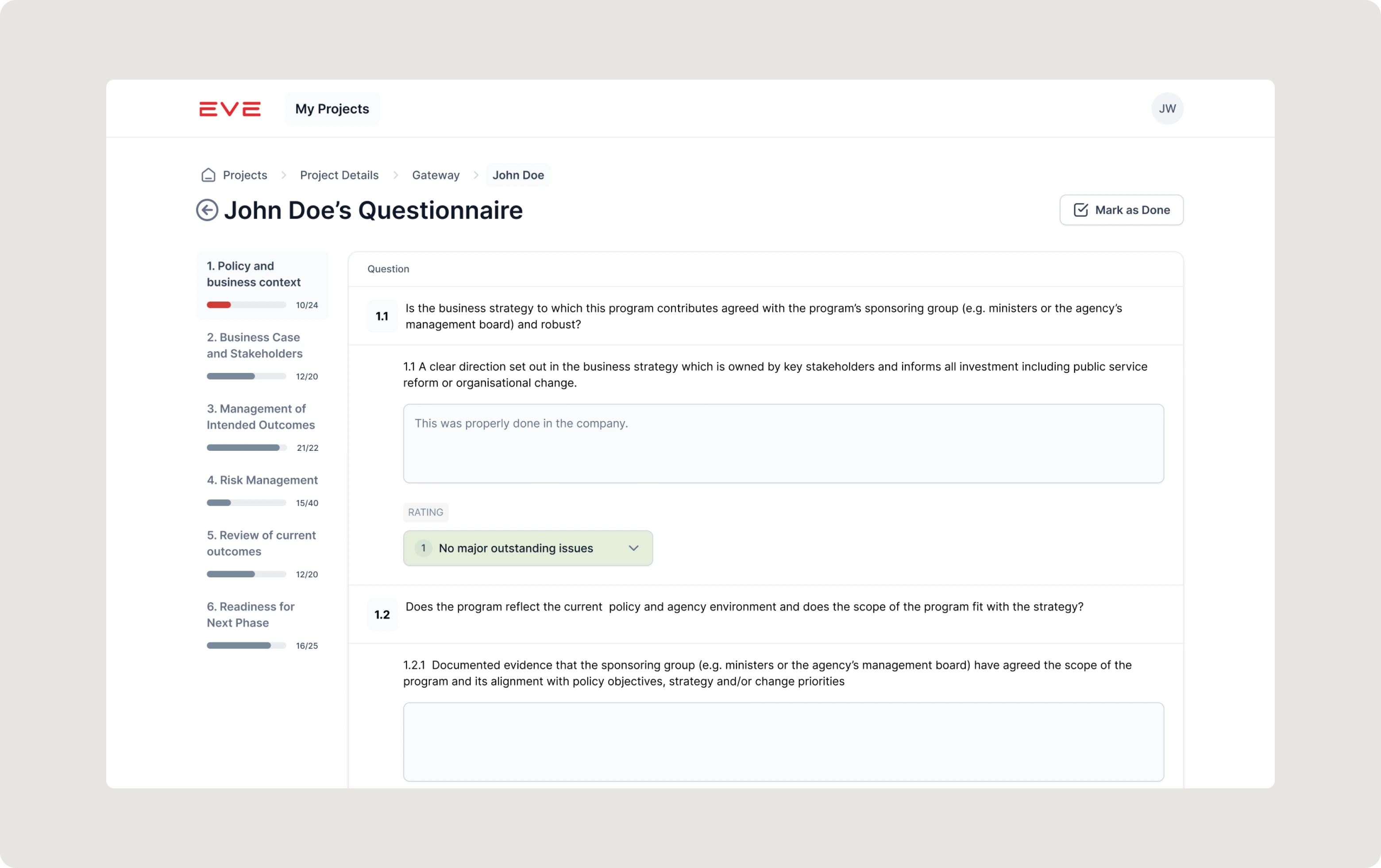Viewport: 1381px width, 868px height.
Task: Click the checkbox icon in Mark as Done
Action: pyautogui.click(x=1080, y=210)
